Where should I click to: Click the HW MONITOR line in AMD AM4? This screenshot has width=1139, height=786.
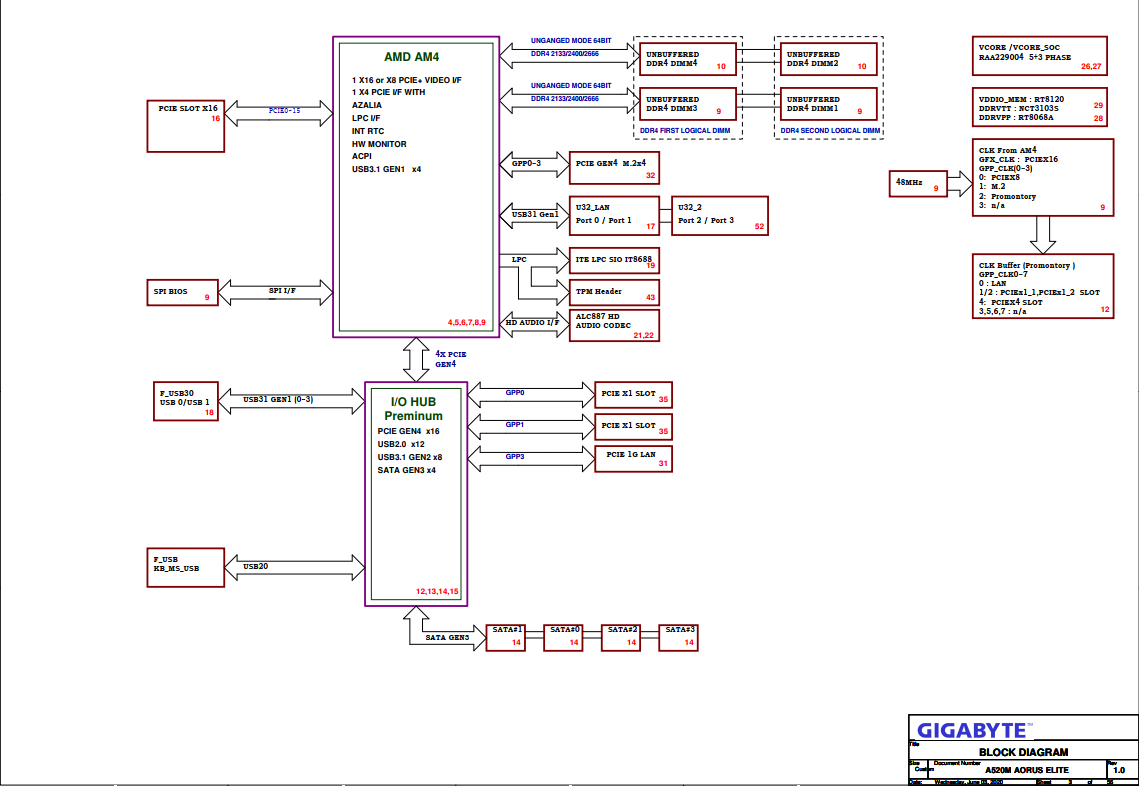click(x=379, y=144)
